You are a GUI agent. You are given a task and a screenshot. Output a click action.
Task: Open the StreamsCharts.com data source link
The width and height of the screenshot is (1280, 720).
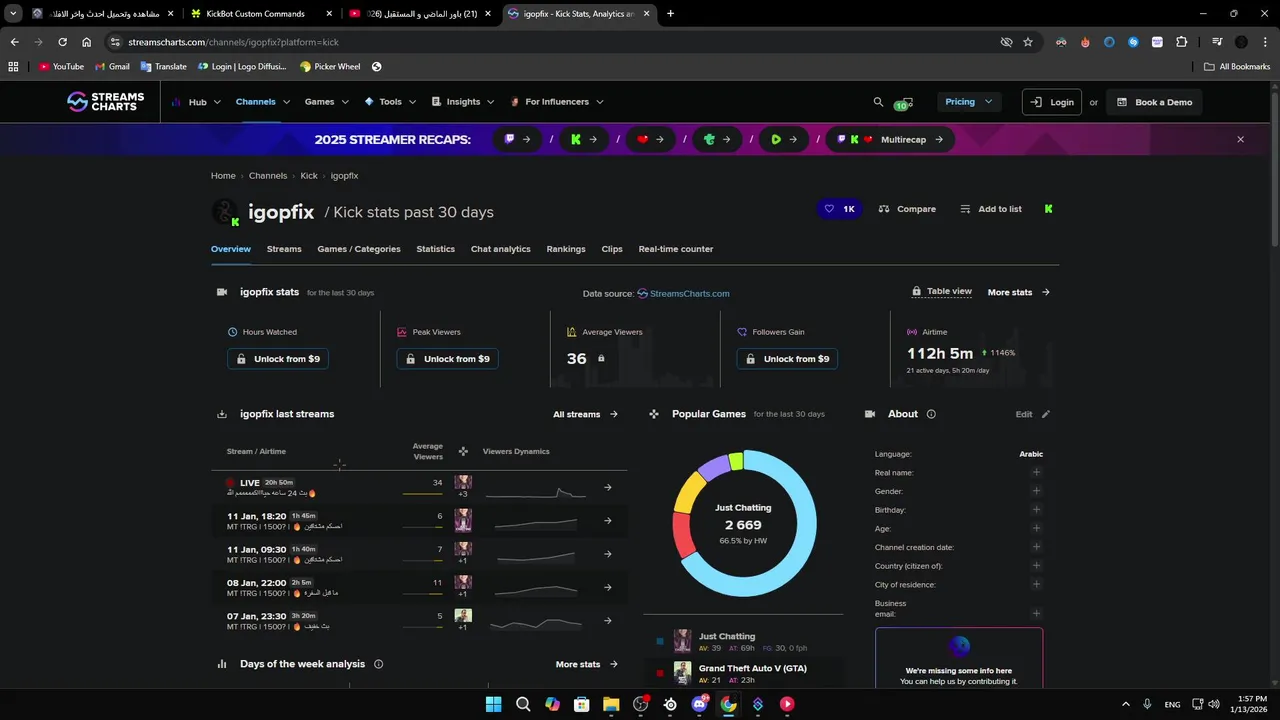(683, 293)
